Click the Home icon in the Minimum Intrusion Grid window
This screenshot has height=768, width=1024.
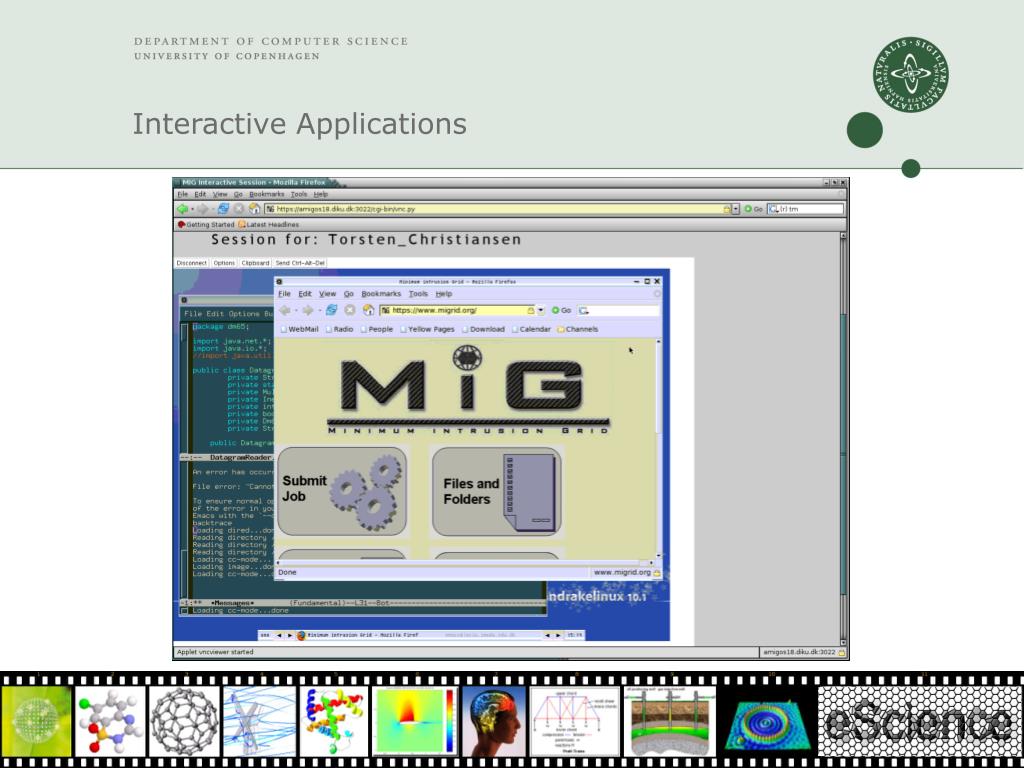tap(368, 310)
